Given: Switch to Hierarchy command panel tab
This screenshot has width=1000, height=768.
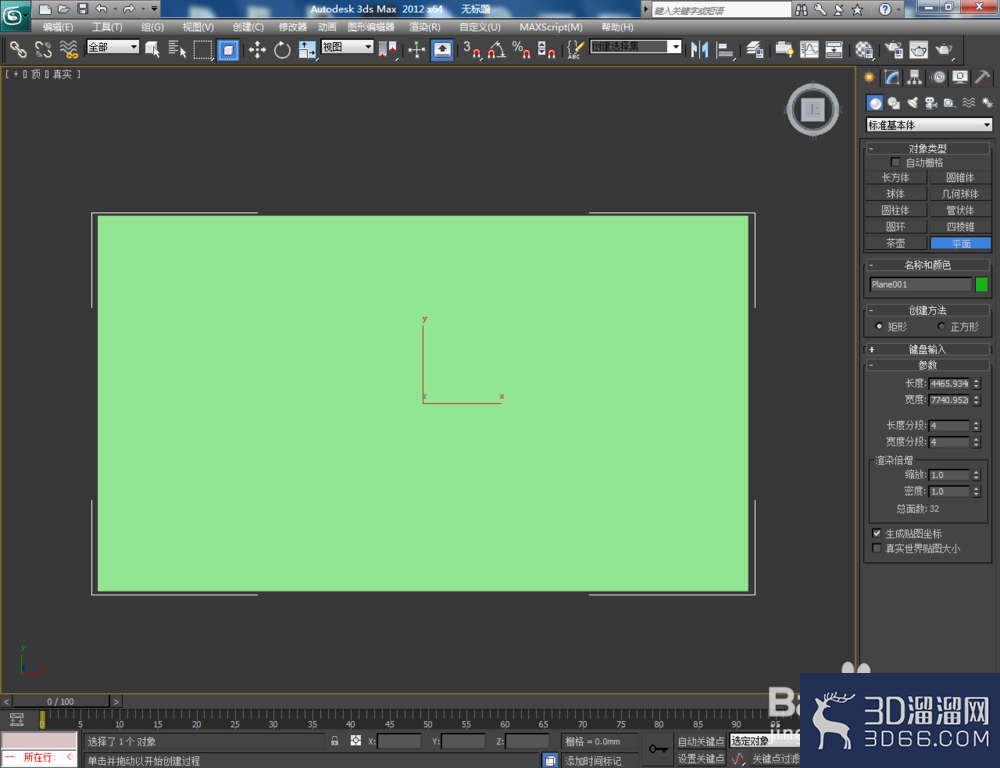Looking at the screenshot, I should (x=915, y=78).
